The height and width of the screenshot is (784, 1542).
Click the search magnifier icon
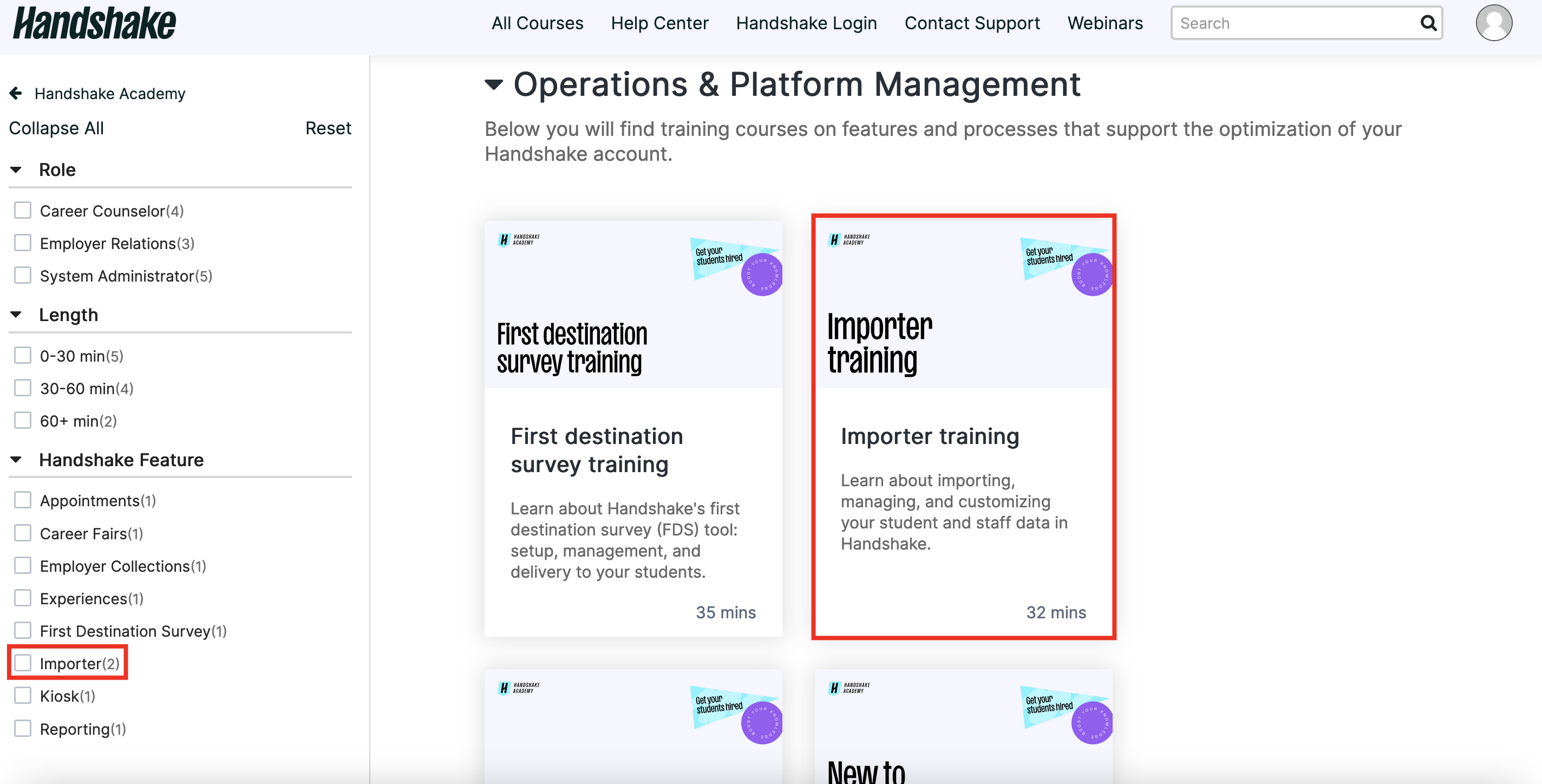[x=1428, y=23]
